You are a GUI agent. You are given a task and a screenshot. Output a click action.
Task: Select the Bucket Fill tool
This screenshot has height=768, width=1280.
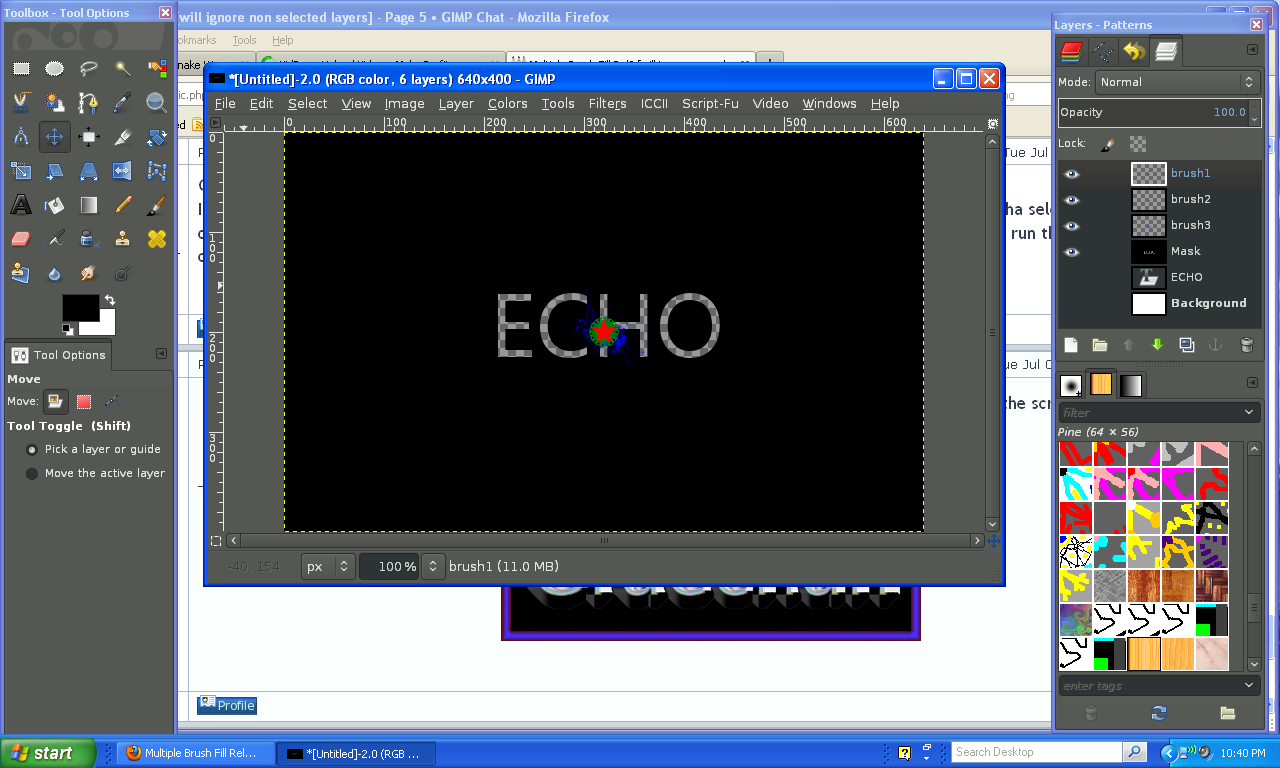coord(55,205)
